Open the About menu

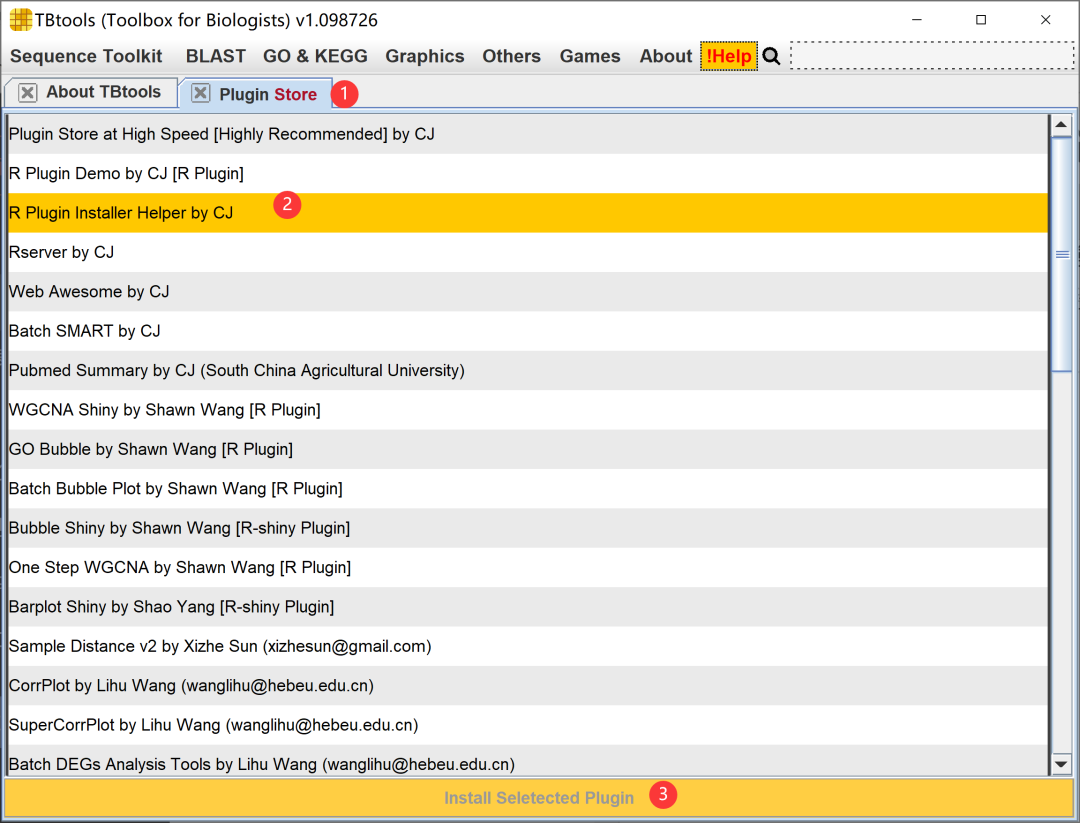666,56
